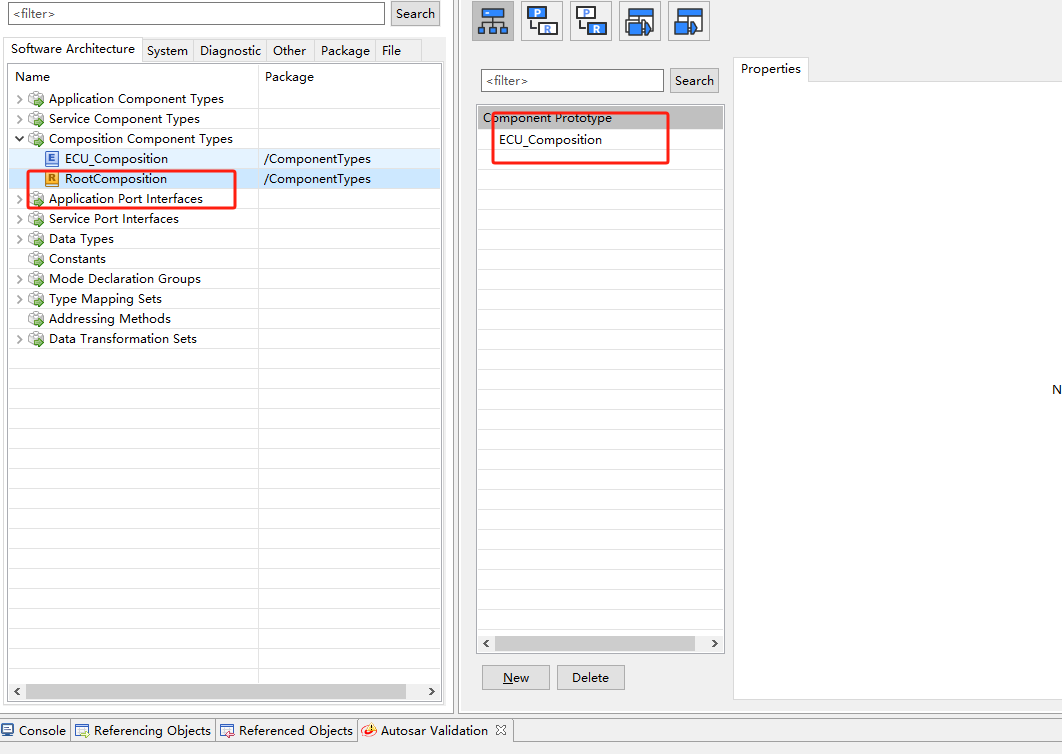
Task: Click the horizontal scrollbar under Component Prototype list
Action: [x=594, y=644]
